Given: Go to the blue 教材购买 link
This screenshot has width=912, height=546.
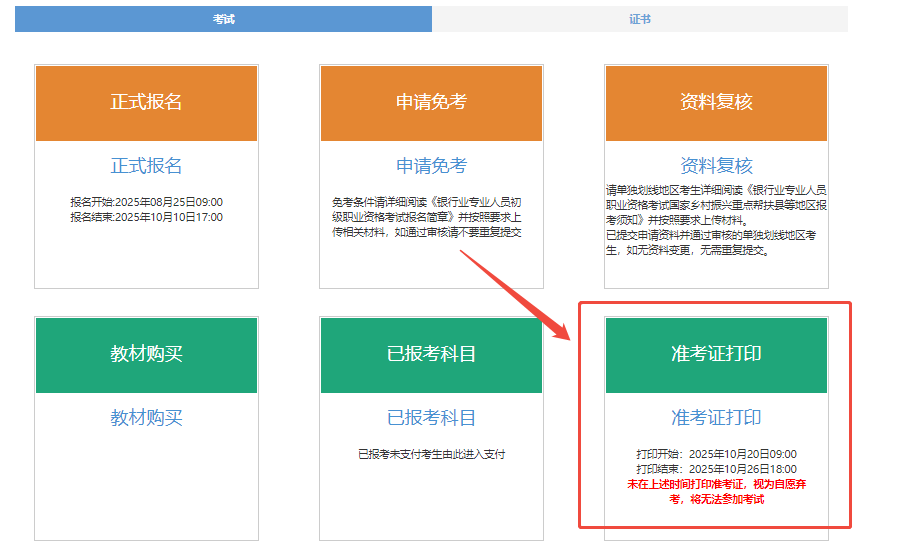Looking at the screenshot, I should (x=146, y=418).
